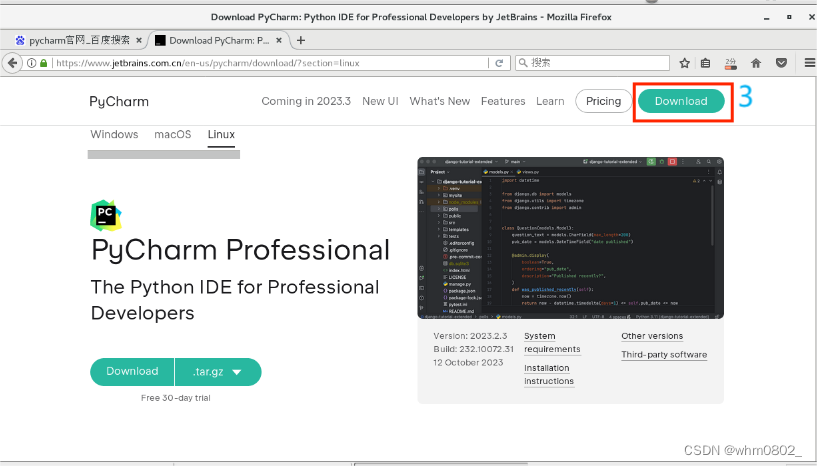Bookmark this page with the star icon
Image resolution: width=817 pixels, height=466 pixels.
pos(685,63)
